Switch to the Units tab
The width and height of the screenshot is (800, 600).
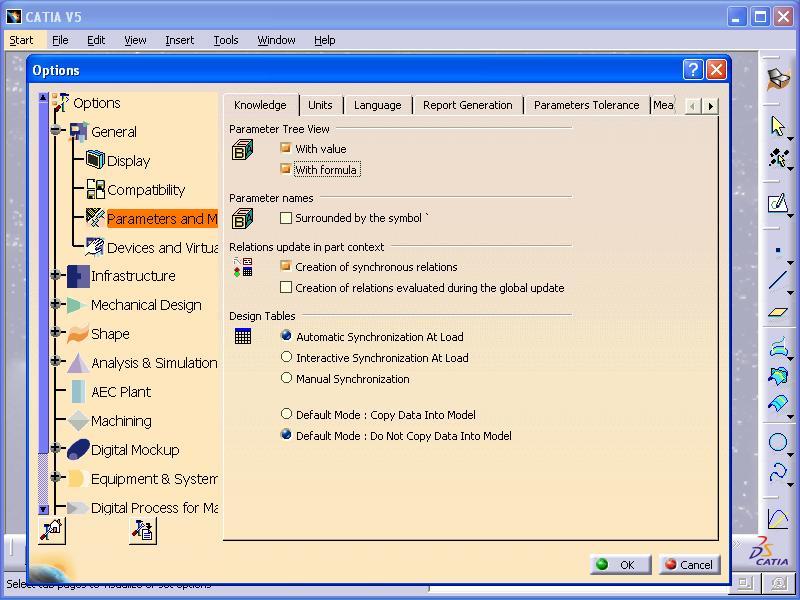click(x=320, y=105)
